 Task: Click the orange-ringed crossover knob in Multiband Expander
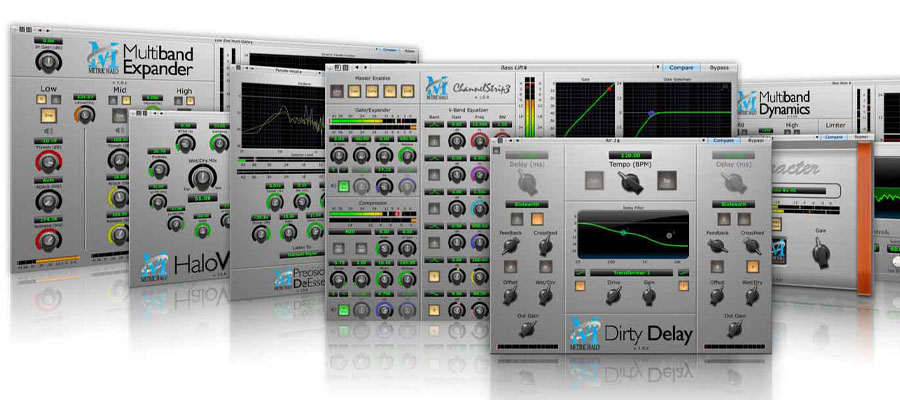coord(84,115)
